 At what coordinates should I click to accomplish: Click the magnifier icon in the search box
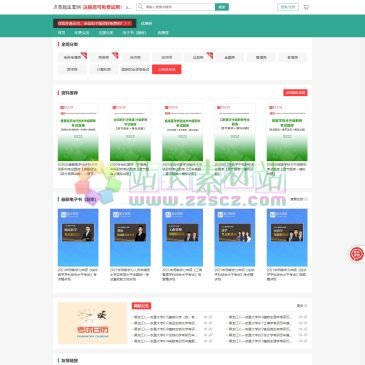(x=140, y=7)
